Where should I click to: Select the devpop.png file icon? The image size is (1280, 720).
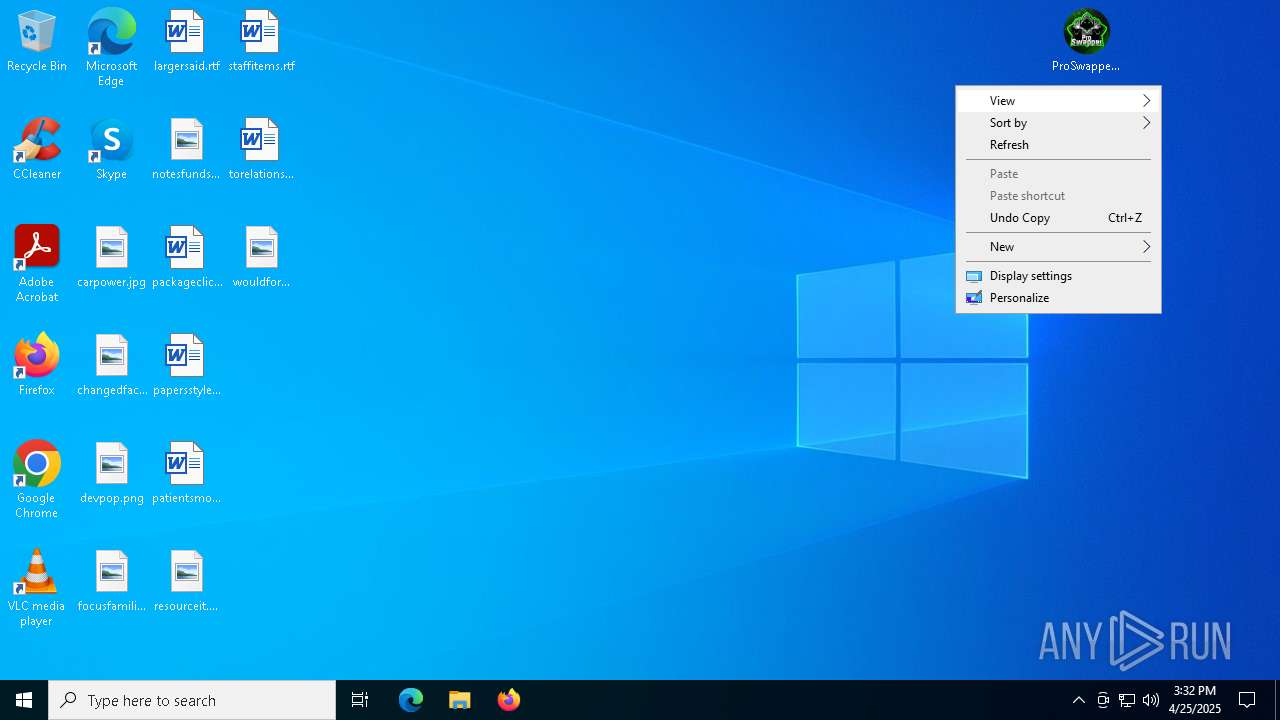coord(111,473)
